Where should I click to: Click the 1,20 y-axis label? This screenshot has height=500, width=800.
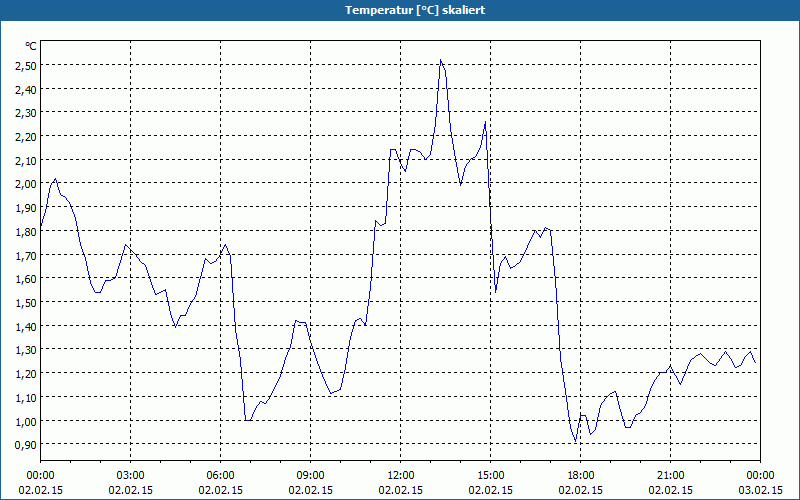(x=26, y=373)
